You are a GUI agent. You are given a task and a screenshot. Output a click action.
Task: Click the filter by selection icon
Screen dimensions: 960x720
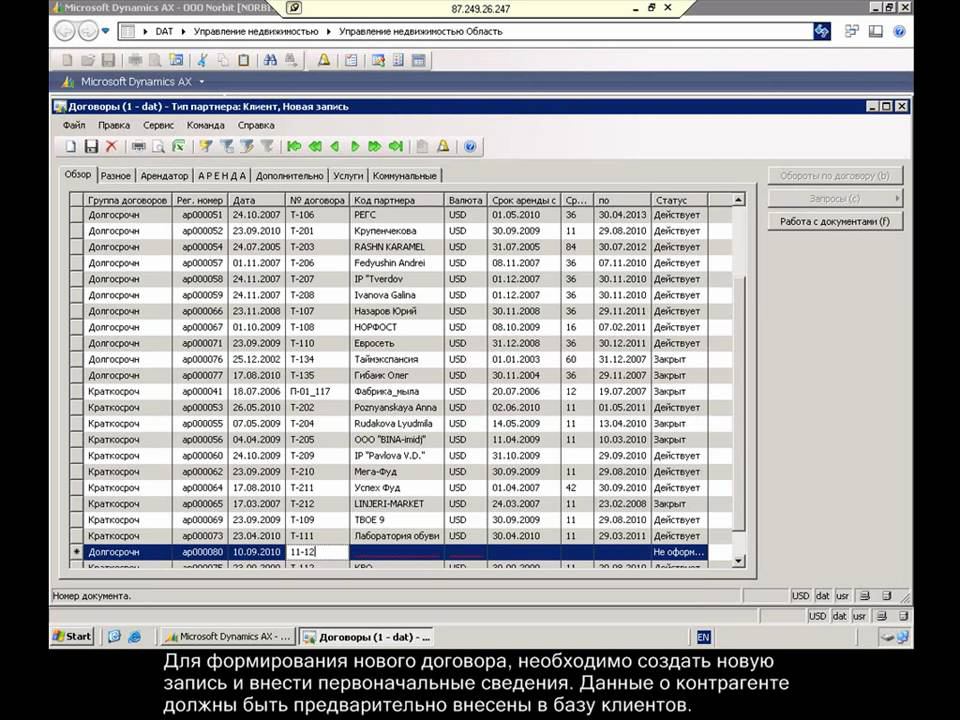tap(206, 146)
